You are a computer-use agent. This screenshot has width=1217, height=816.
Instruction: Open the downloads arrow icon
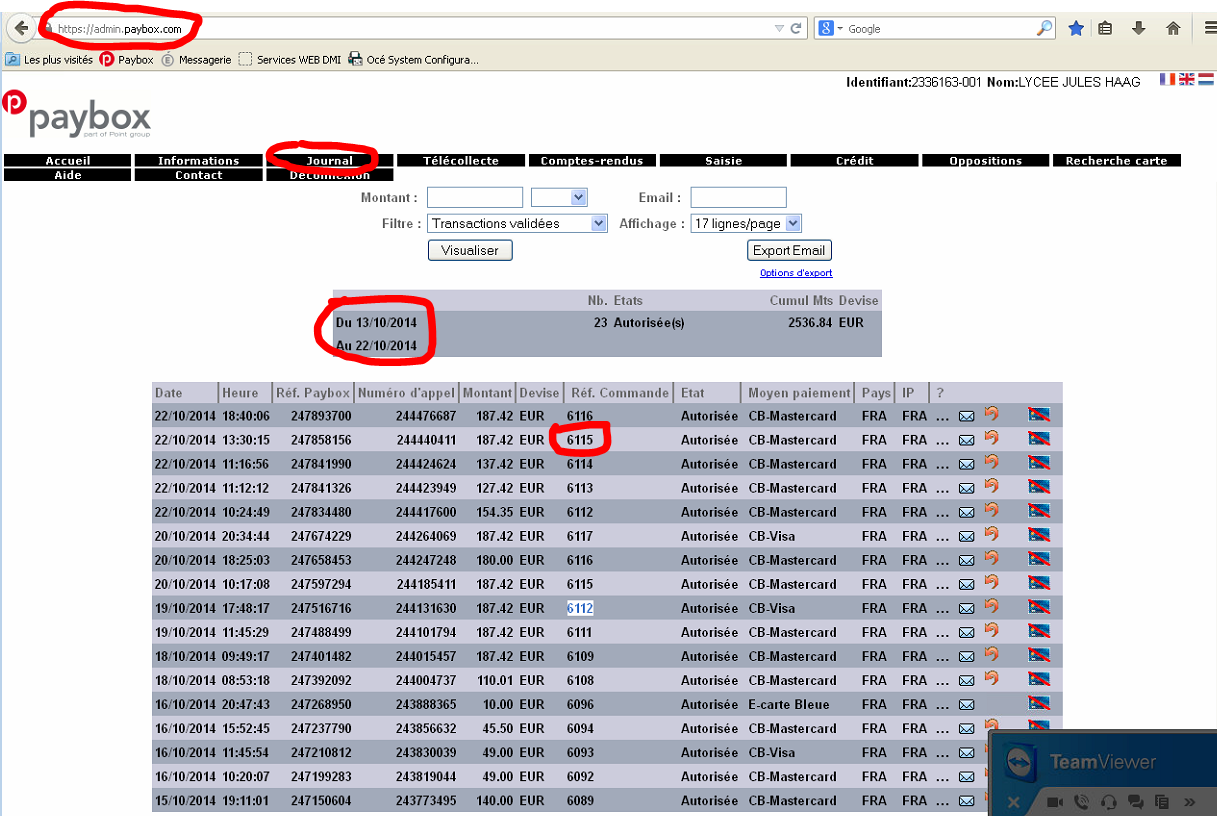tap(1138, 29)
